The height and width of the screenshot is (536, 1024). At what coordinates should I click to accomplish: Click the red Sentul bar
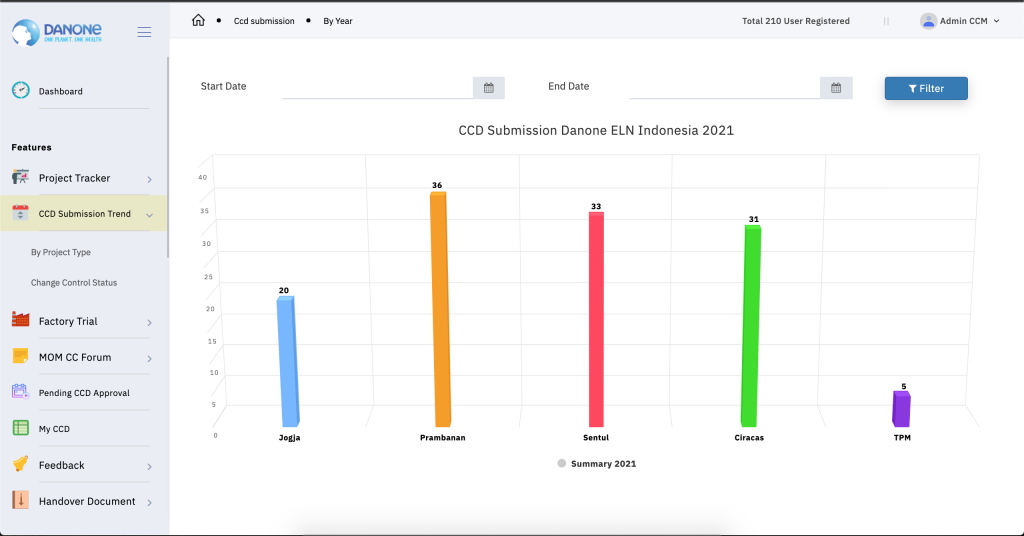click(596, 319)
